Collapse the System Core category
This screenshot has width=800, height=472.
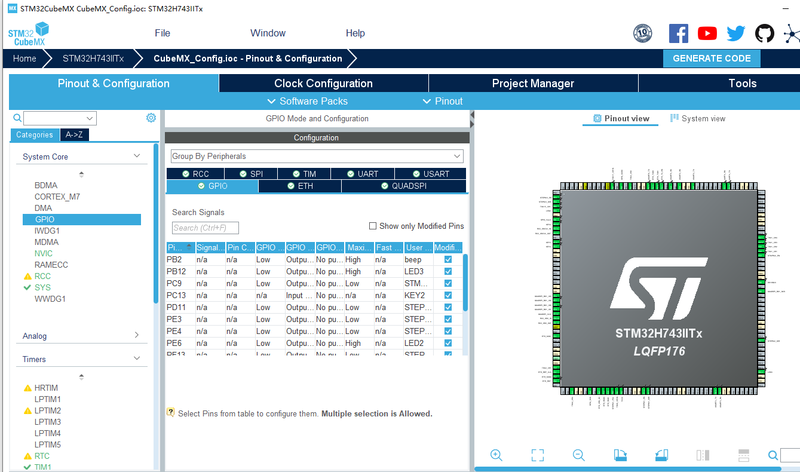137,156
